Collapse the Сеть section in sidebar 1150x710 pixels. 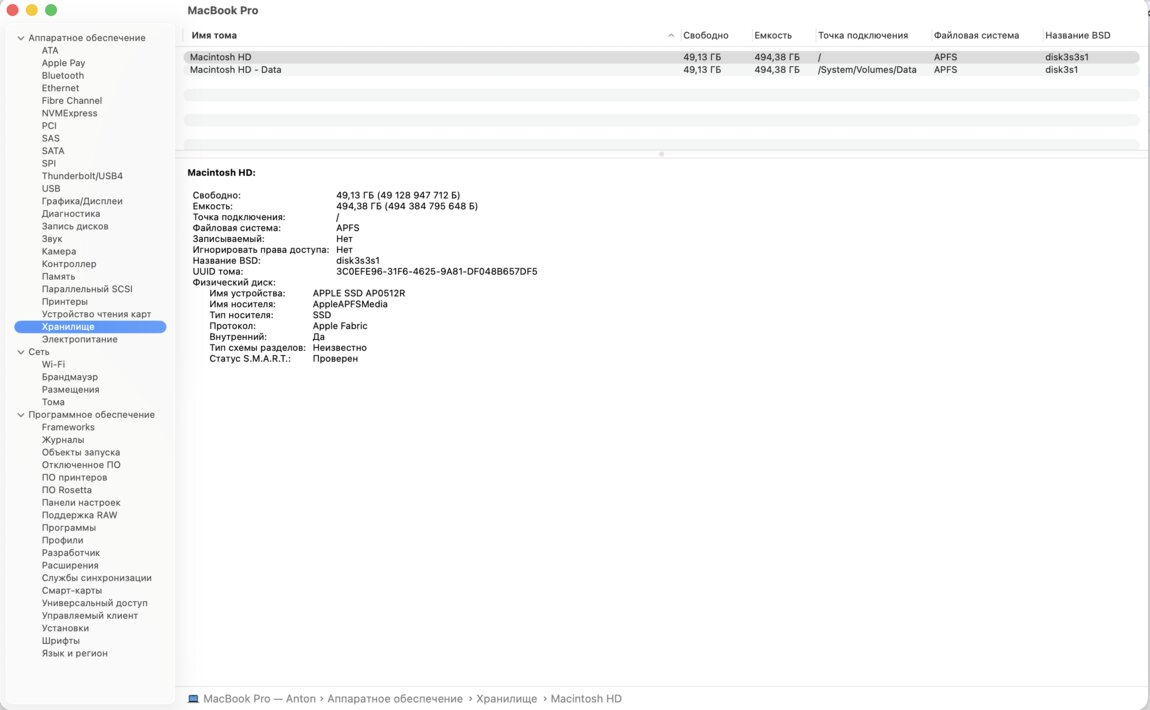(x=20, y=352)
